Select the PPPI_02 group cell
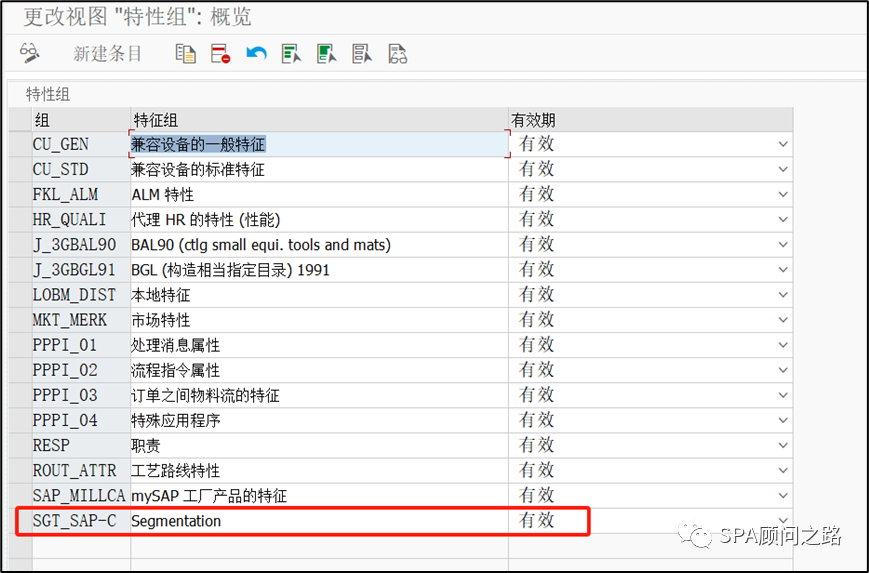 (80, 370)
